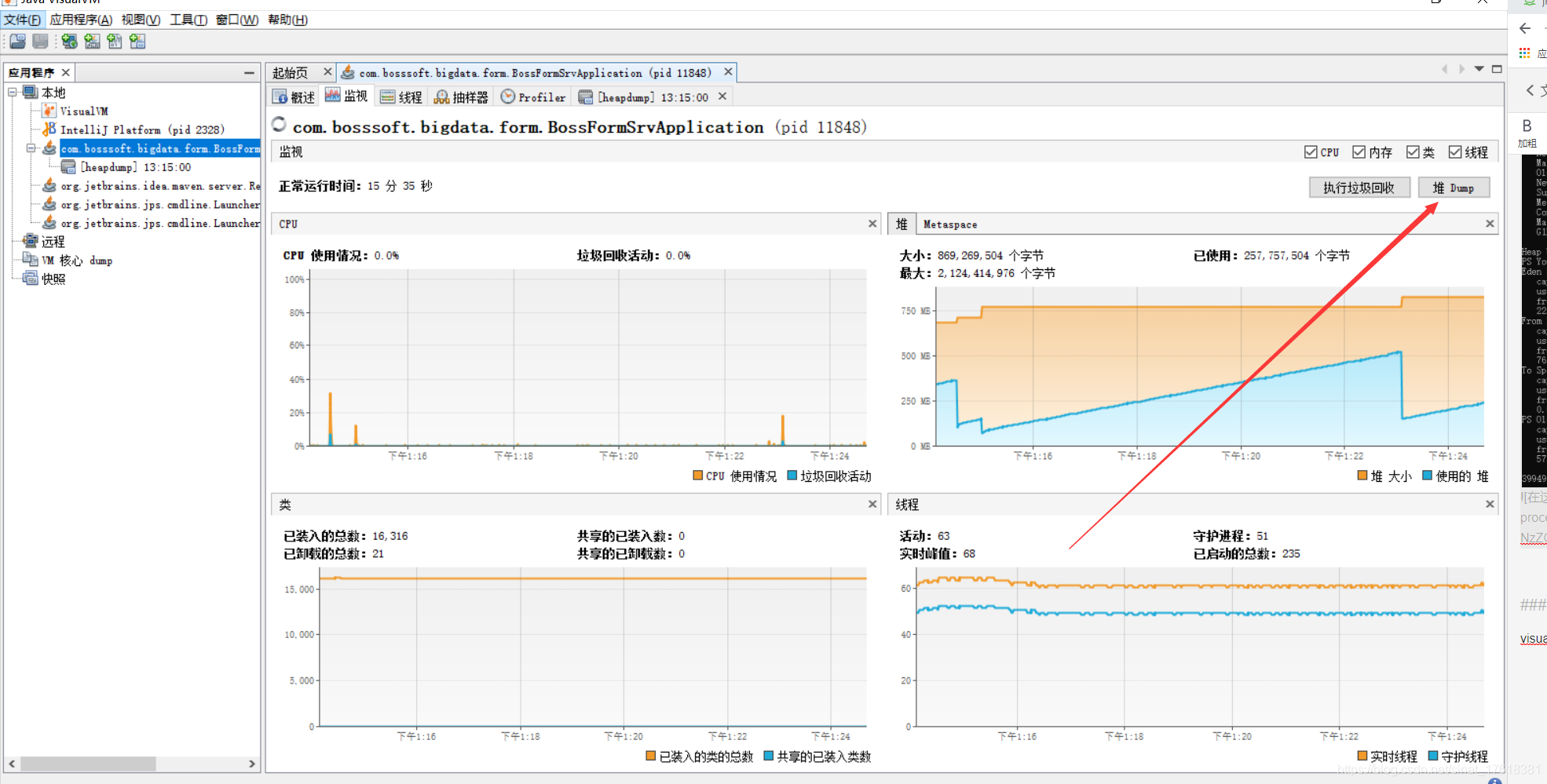Viewport: 1547px width, 784px height.
Task: Toggle the 内存 checkbox
Action: tap(1359, 152)
